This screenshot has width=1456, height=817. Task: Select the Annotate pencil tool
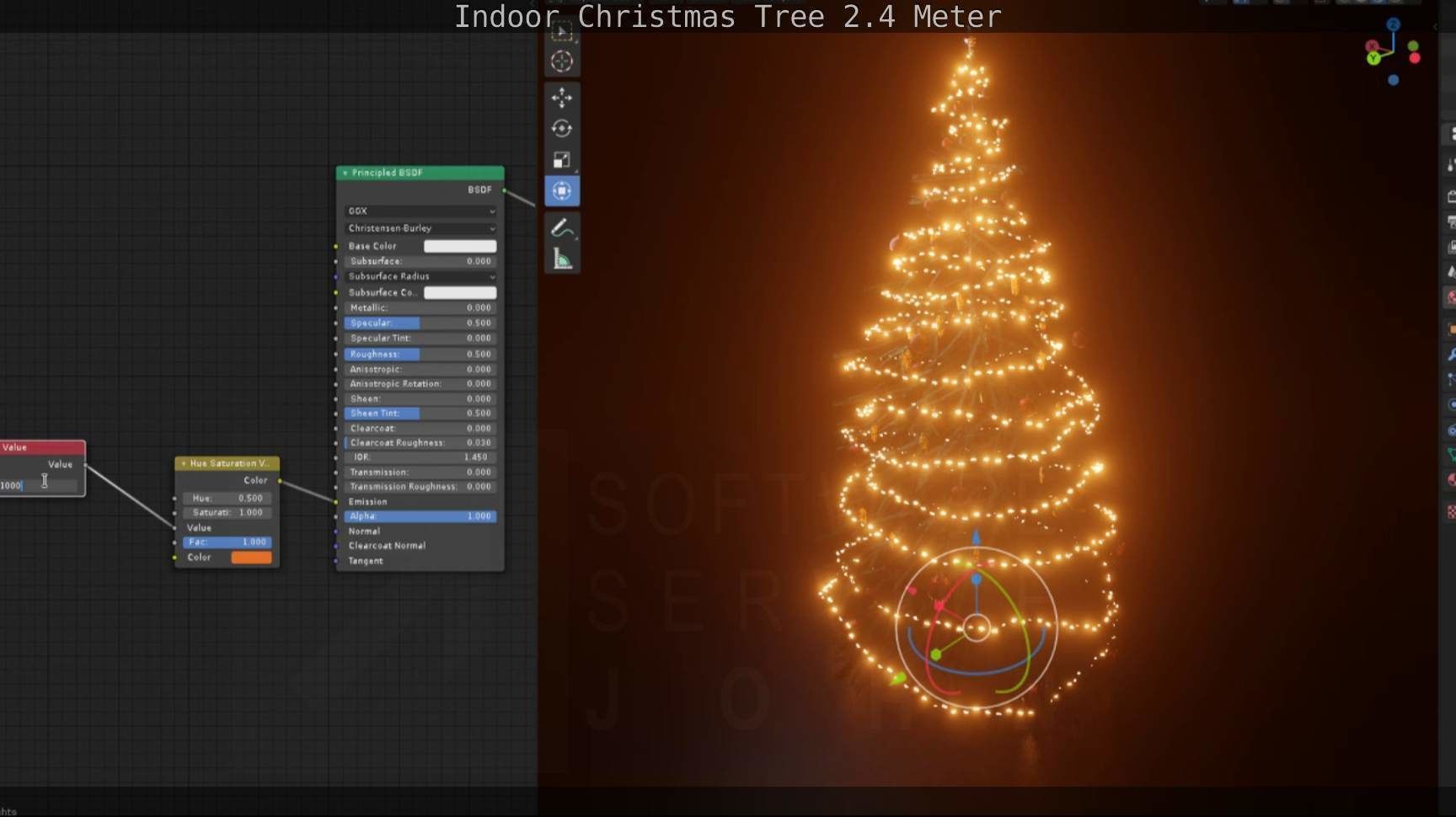click(x=562, y=227)
